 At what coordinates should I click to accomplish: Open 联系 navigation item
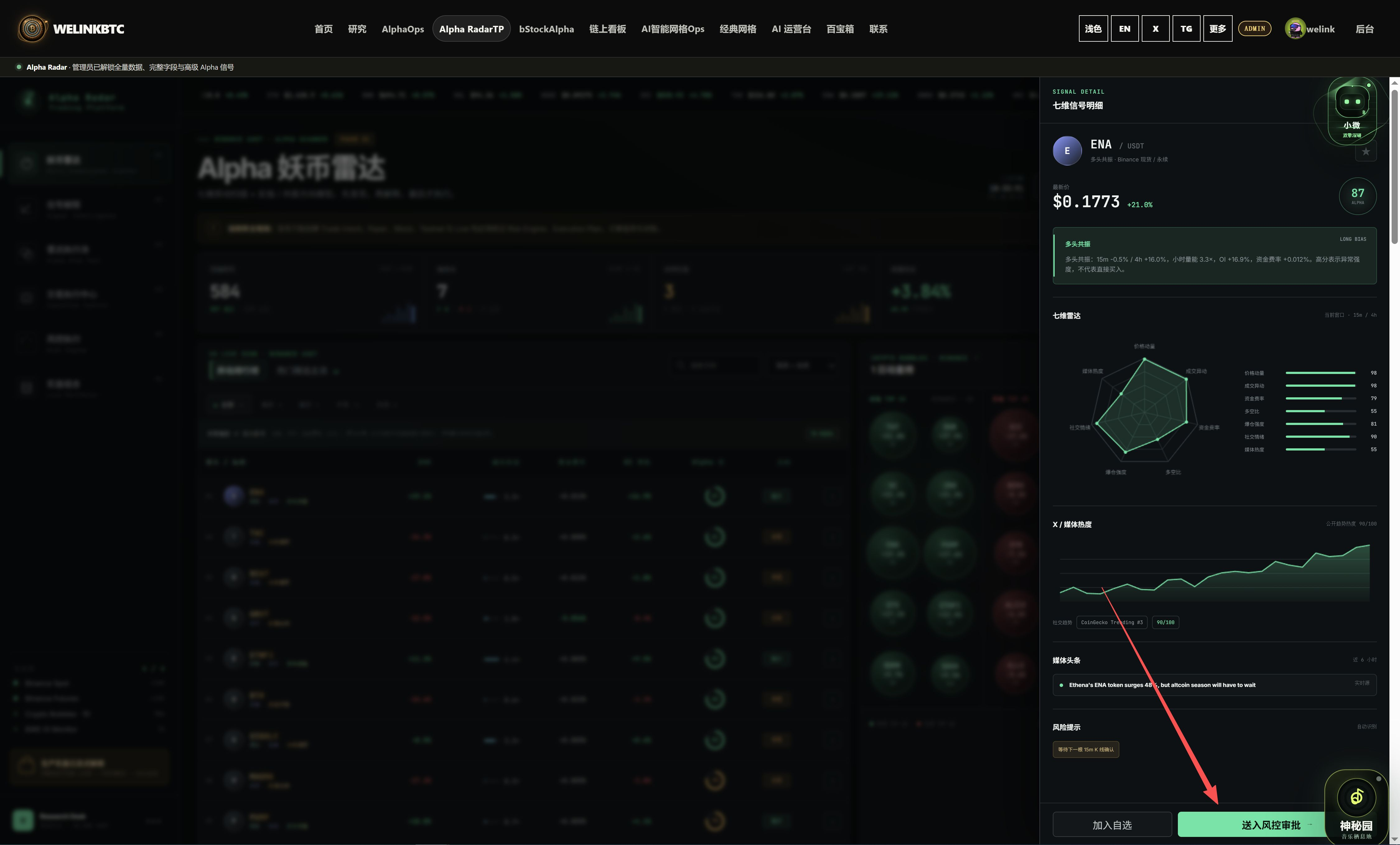click(878, 29)
